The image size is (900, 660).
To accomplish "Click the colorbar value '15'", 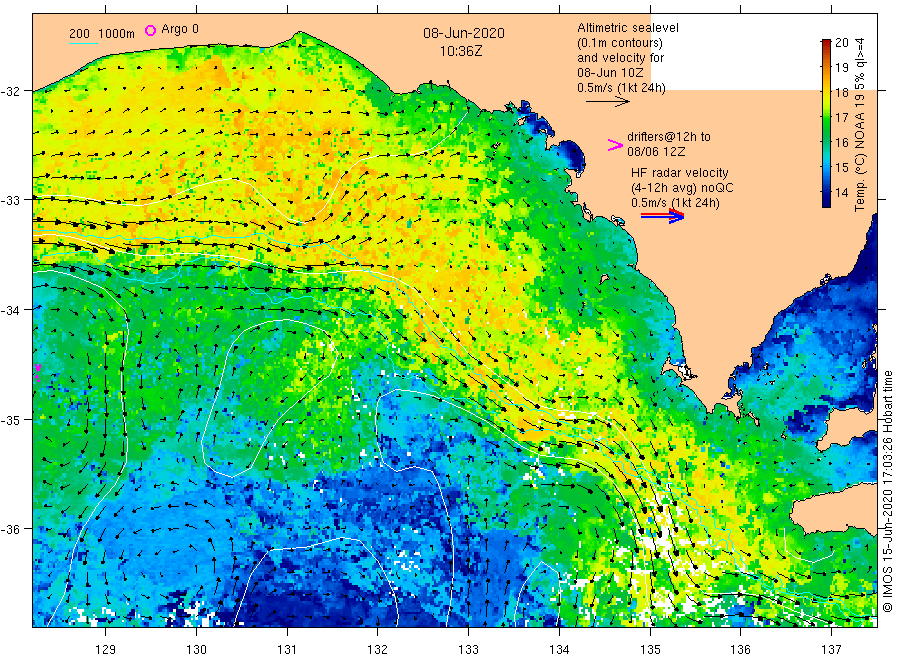I will [841, 168].
